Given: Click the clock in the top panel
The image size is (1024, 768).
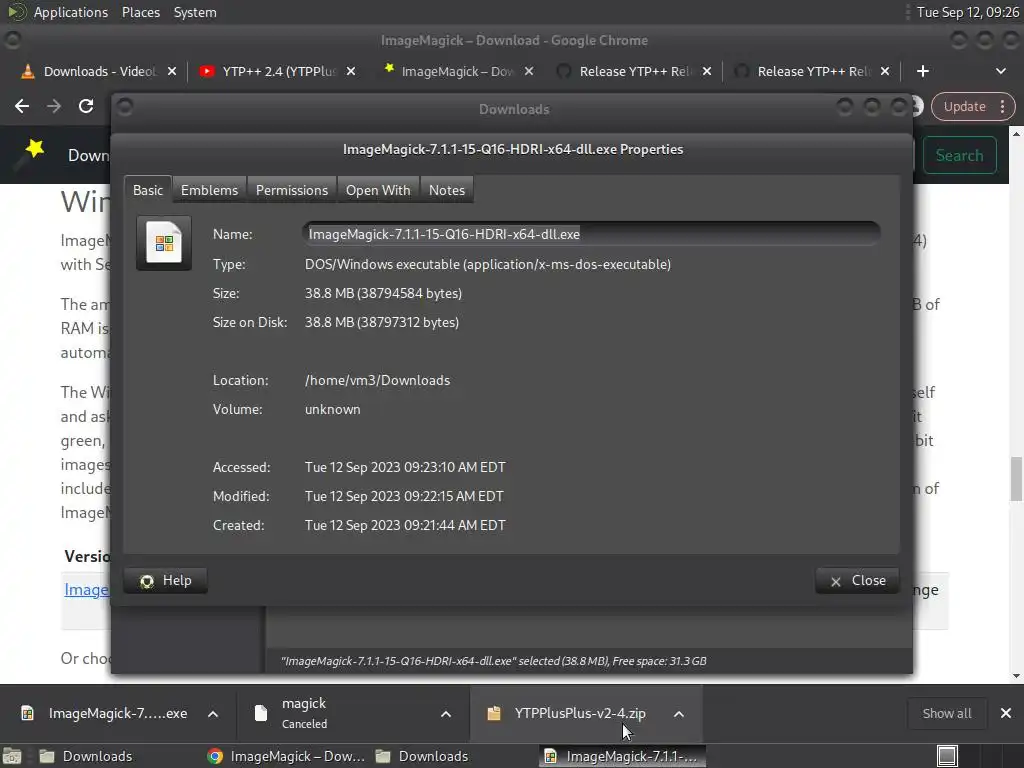Looking at the screenshot, I should pos(967,12).
